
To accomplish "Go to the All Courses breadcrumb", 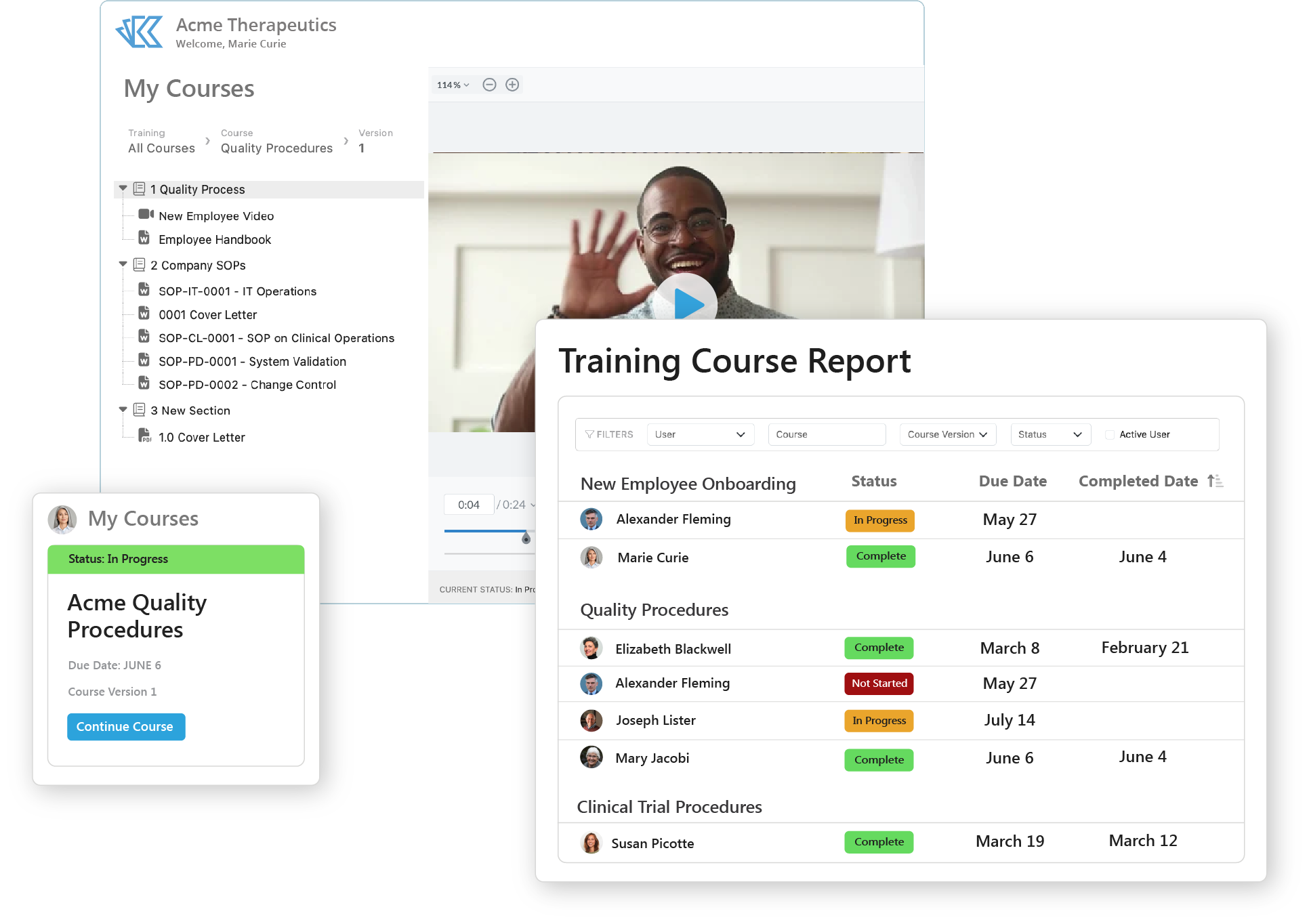I will (x=161, y=148).
